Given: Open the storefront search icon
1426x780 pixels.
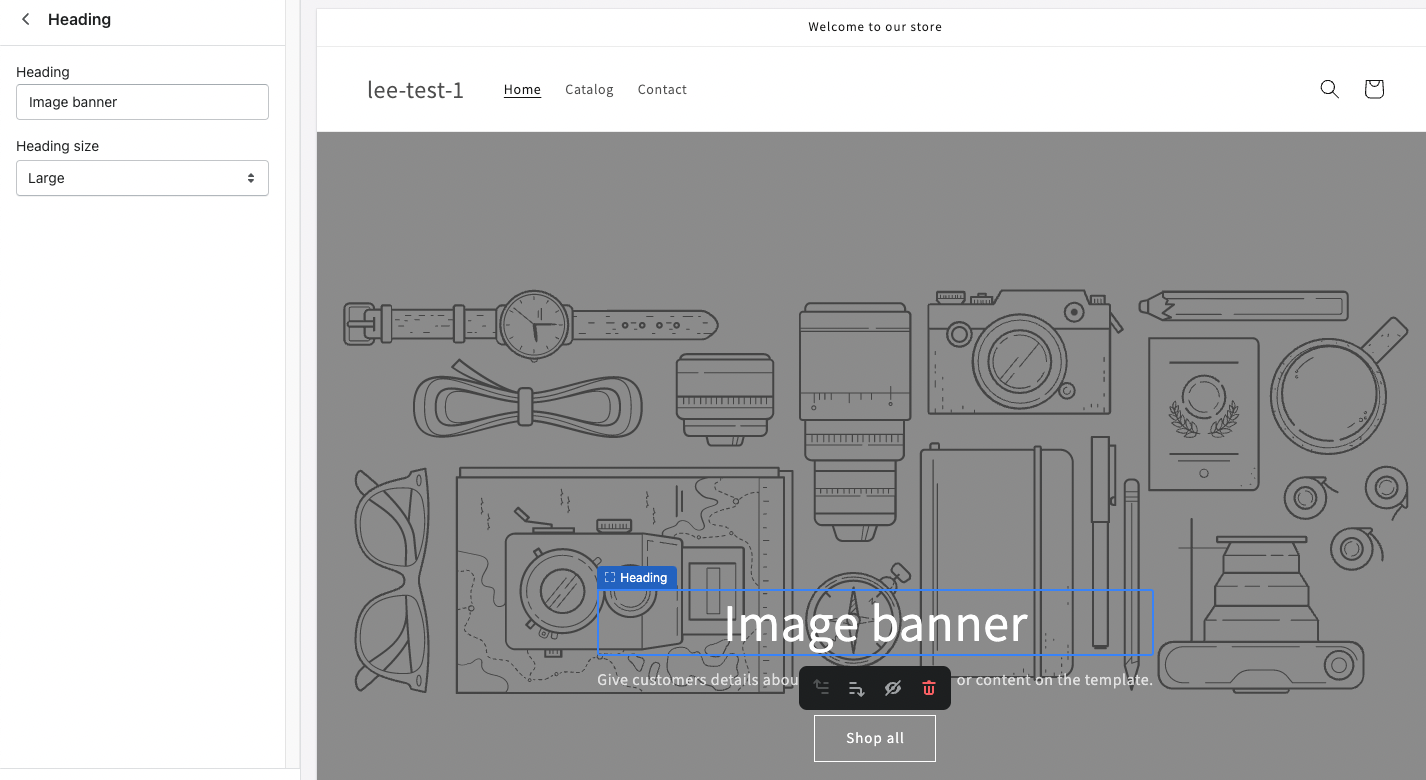Looking at the screenshot, I should pyautogui.click(x=1329, y=89).
